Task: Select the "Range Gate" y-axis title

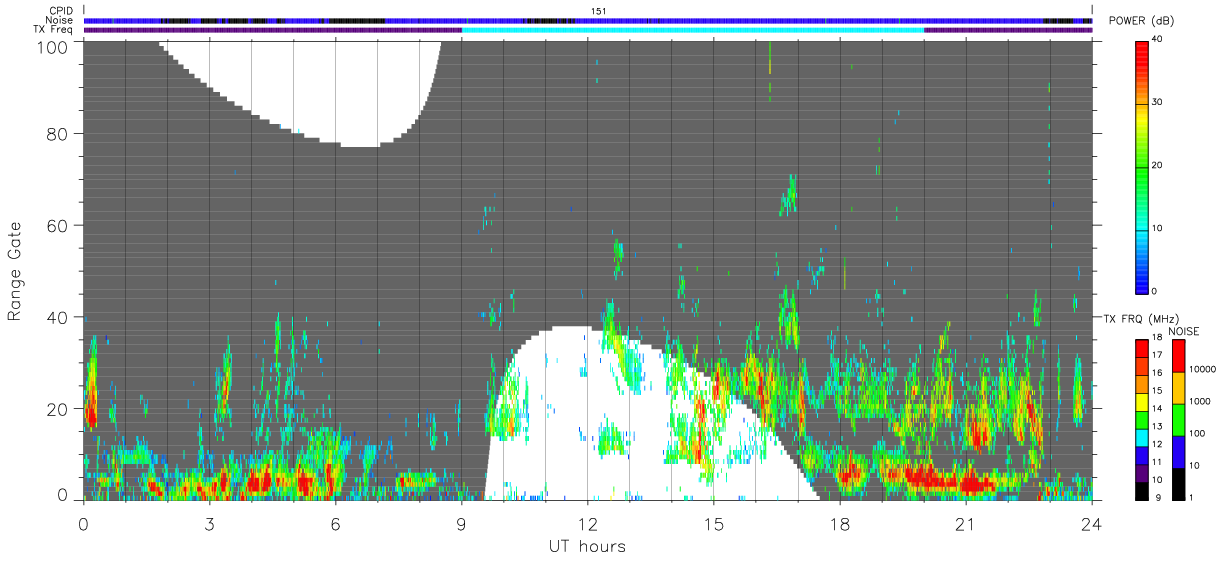Action: click(15, 271)
